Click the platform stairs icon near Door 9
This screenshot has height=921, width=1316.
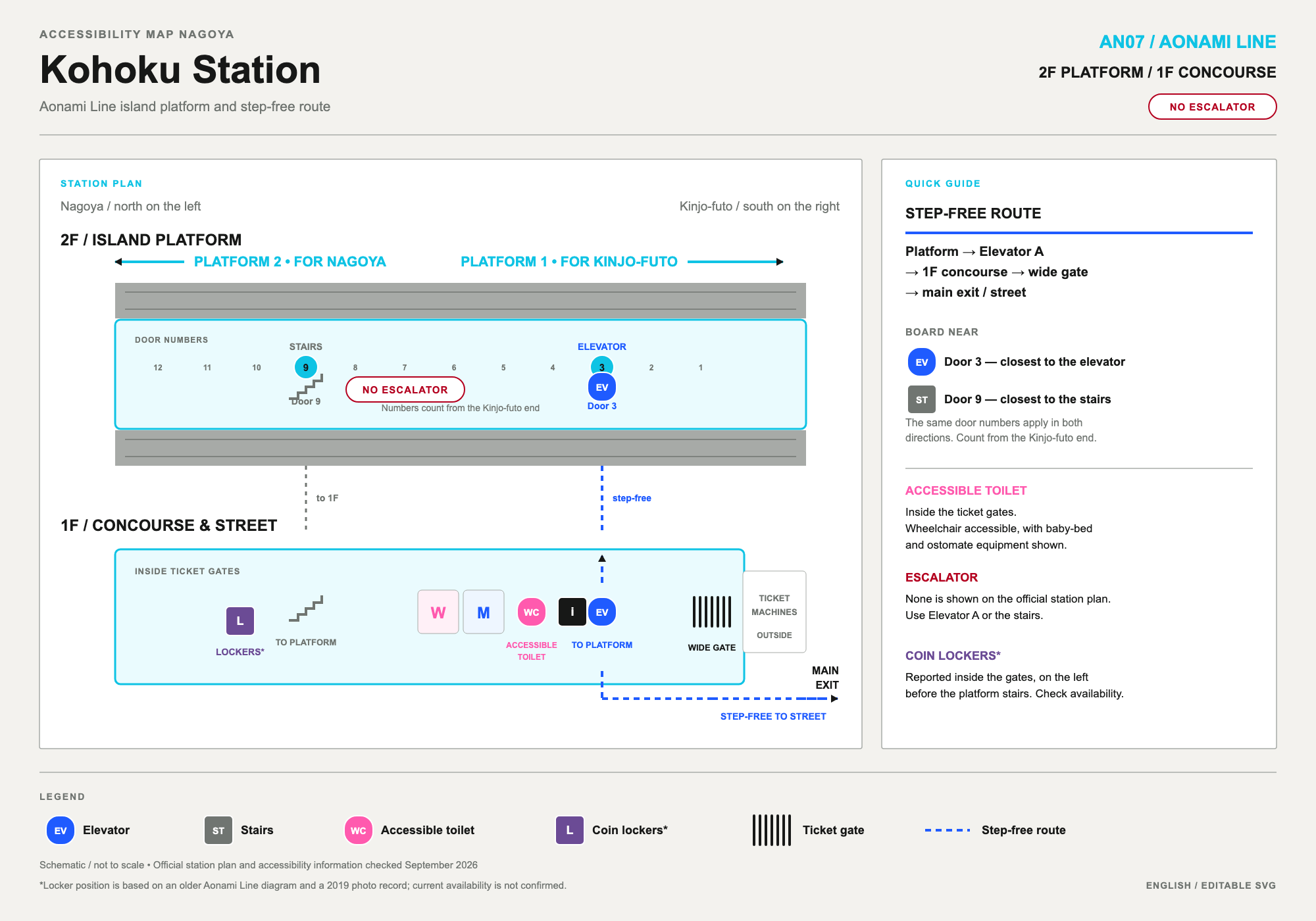[x=307, y=388]
